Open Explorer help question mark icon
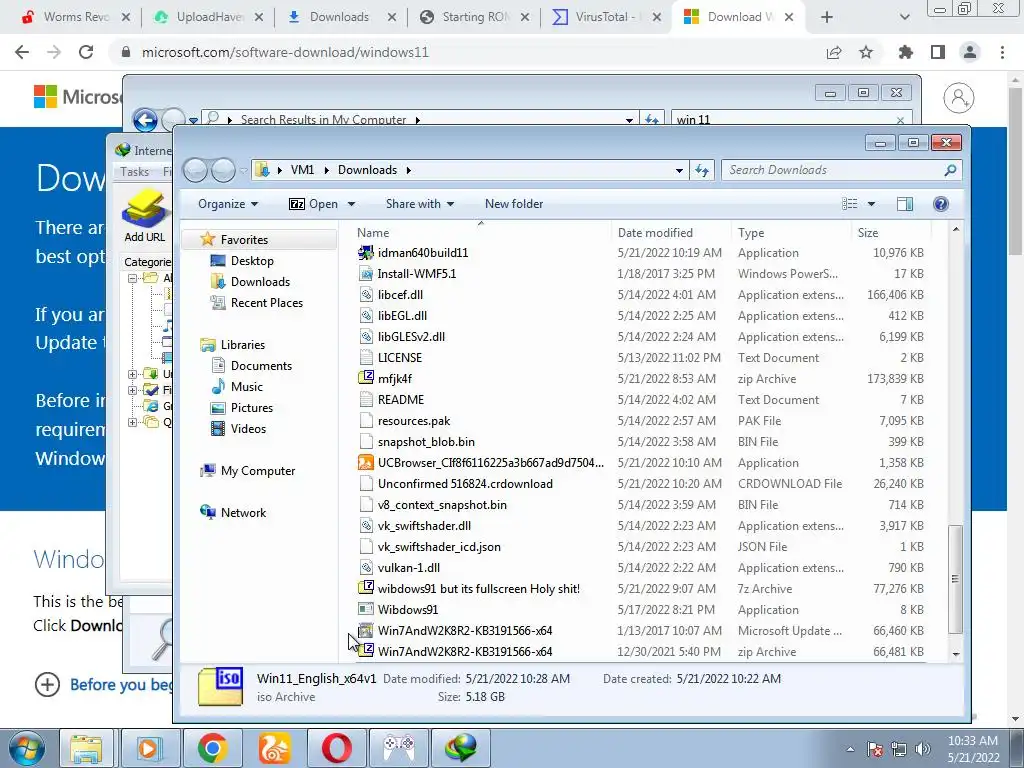This screenshot has height=768, width=1024. coord(940,204)
